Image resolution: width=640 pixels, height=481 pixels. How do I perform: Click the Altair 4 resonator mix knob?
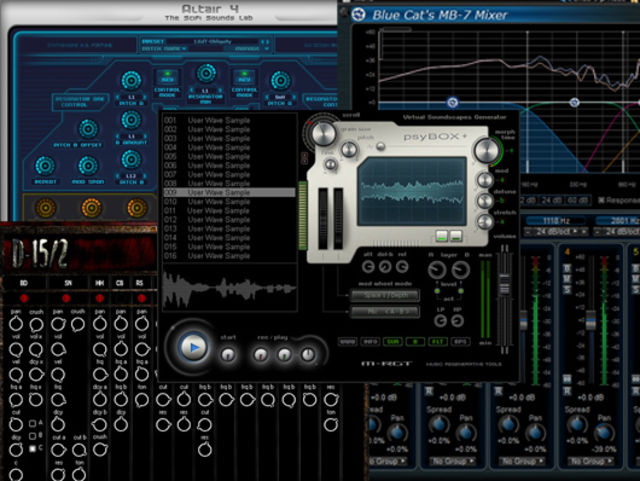[206, 74]
